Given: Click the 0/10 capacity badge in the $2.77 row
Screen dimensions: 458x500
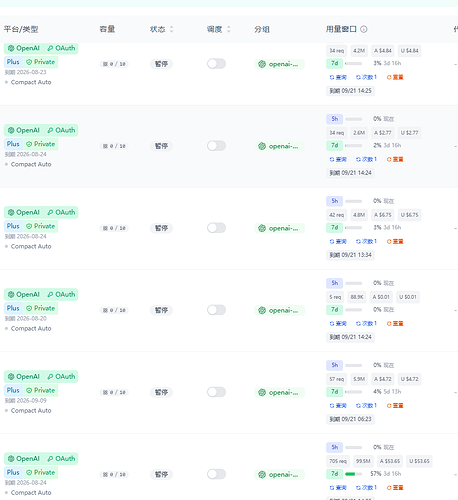Looking at the screenshot, I should click(114, 146).
